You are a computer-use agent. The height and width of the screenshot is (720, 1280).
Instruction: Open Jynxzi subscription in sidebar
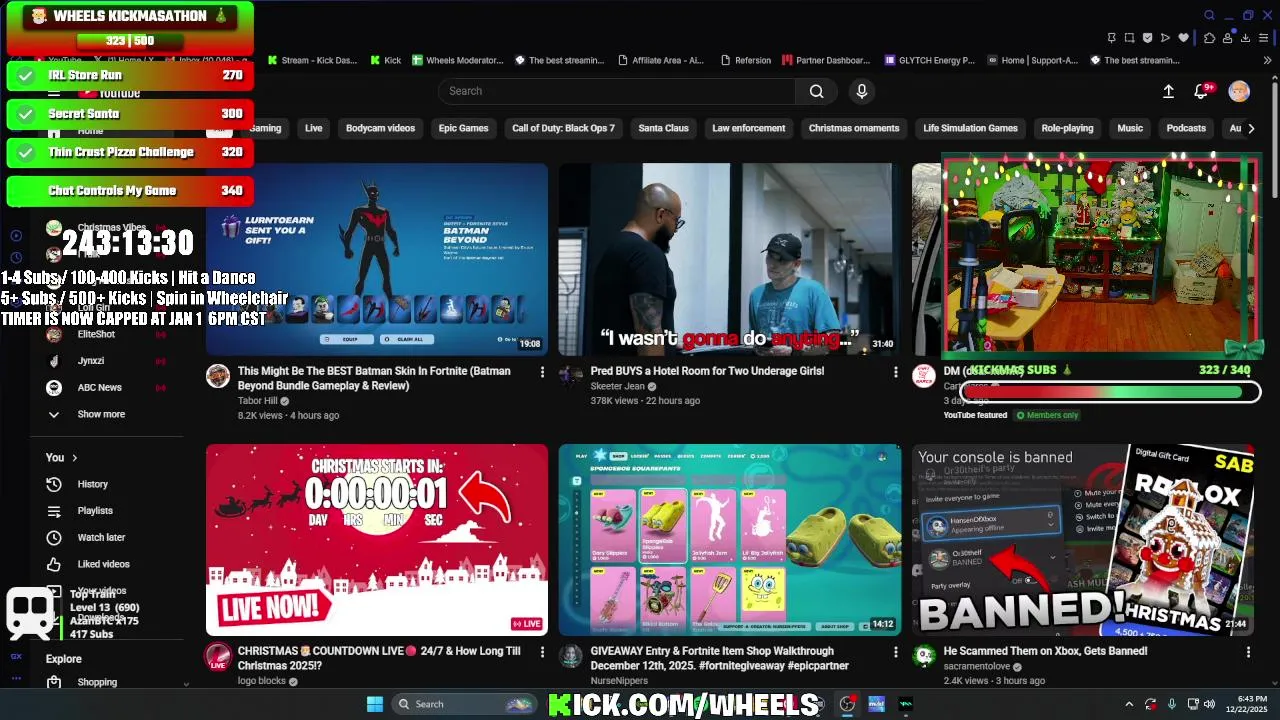pos(91,361)
